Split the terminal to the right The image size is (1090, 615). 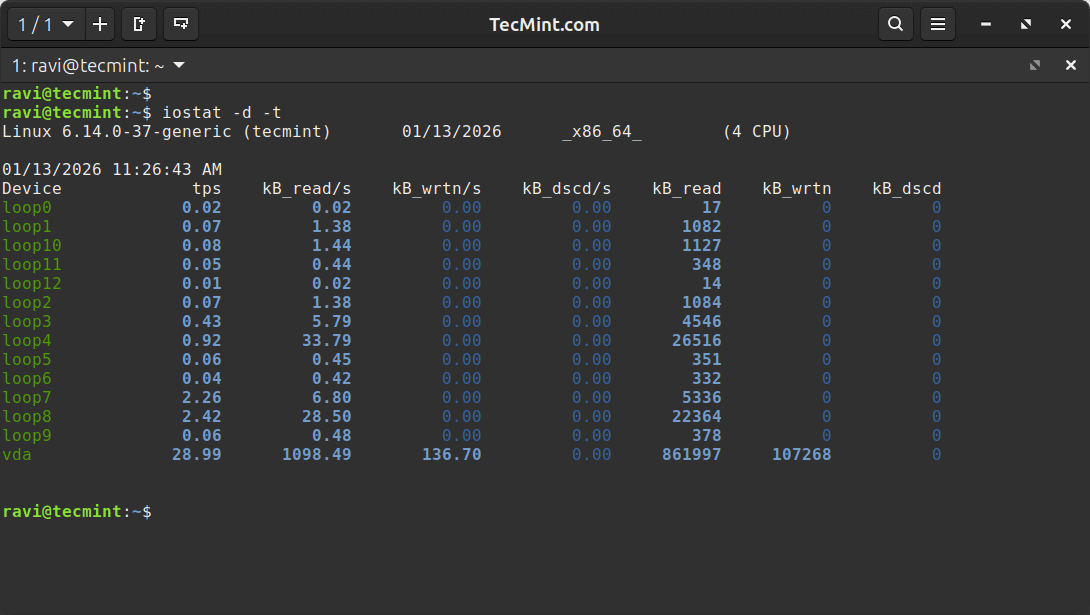pyautogui.click(x=139, y=24)
